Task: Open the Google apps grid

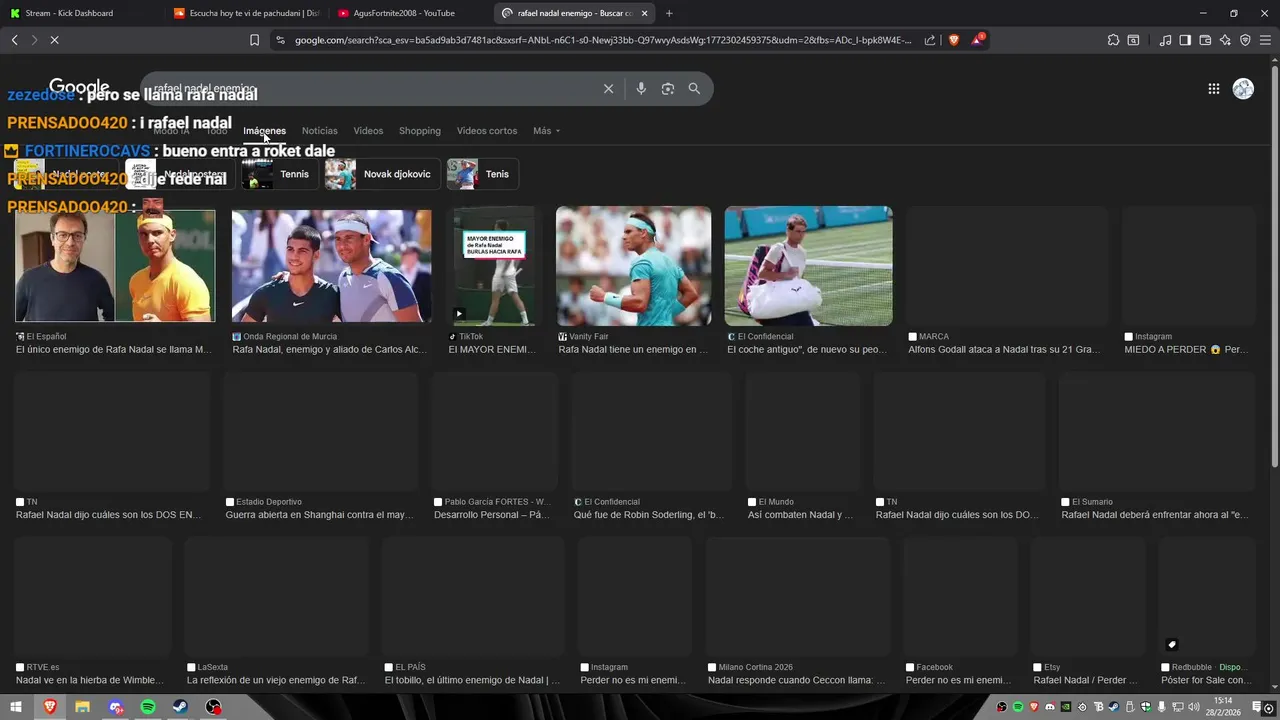Action: point(1213,89)
